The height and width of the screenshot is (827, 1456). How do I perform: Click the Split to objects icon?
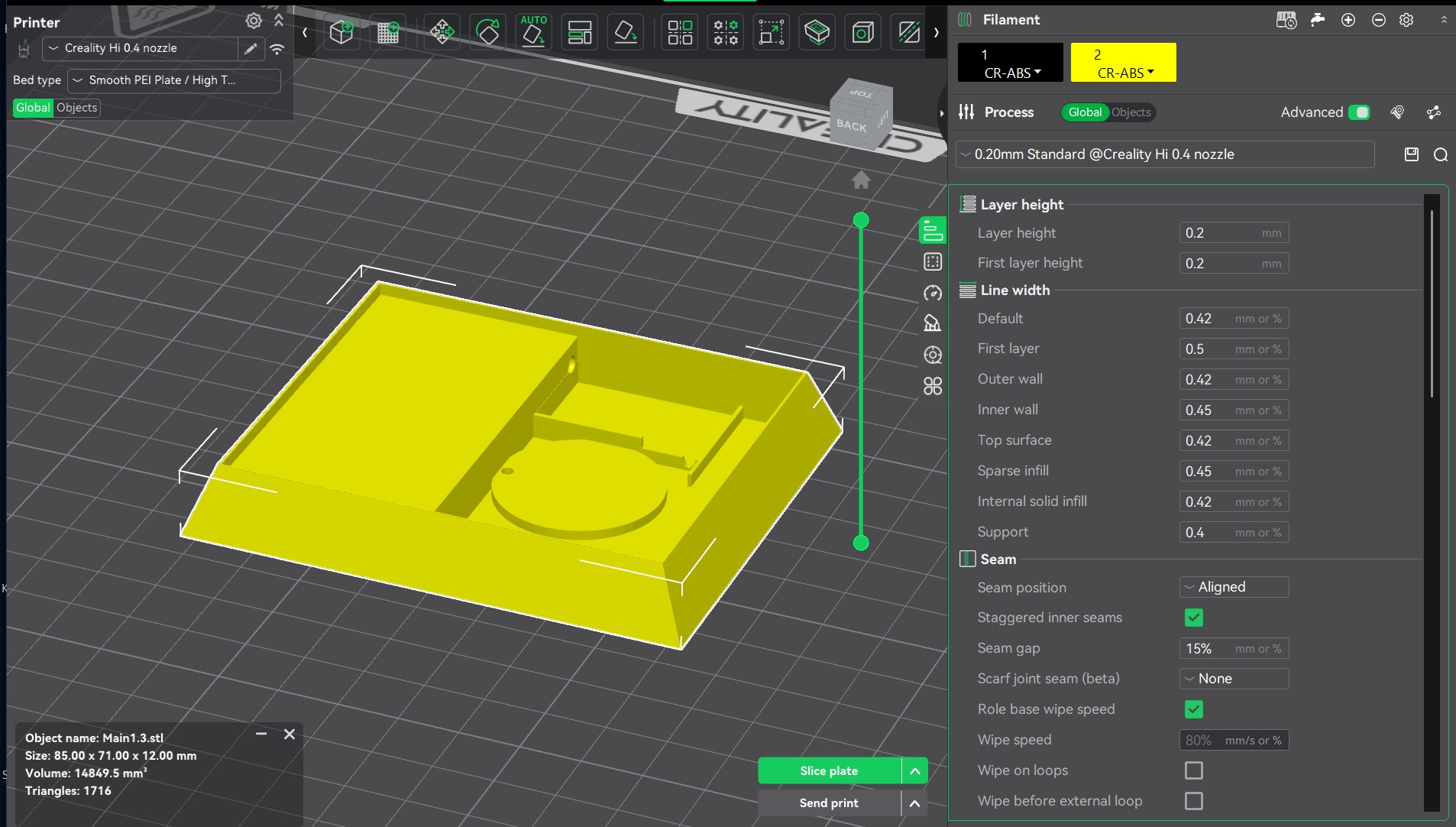tap(680, 32)
